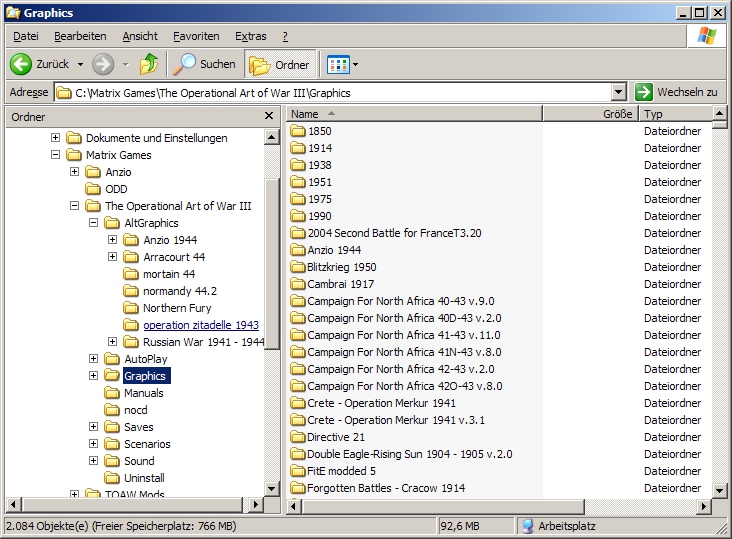Sort by the Größe column header
732x539 pixels.
pos(591,114)
